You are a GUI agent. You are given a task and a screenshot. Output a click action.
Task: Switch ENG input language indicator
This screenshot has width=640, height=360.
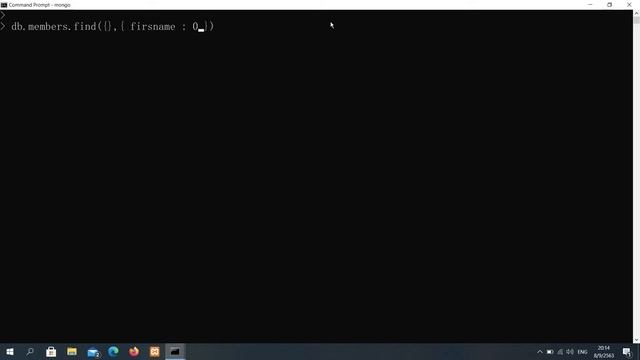coord(582,352)
